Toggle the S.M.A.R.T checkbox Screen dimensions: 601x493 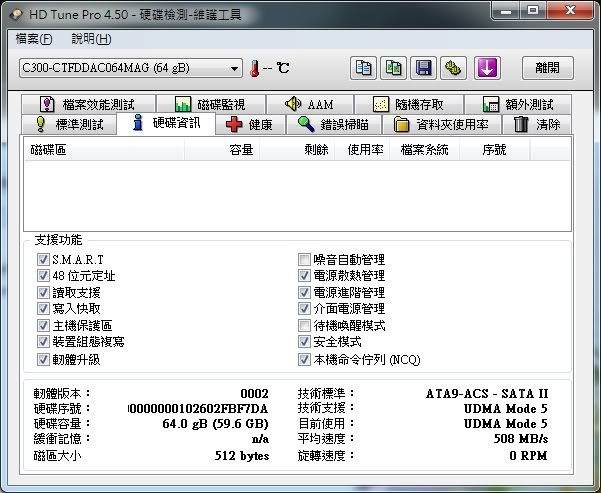(x=43, y=260)
